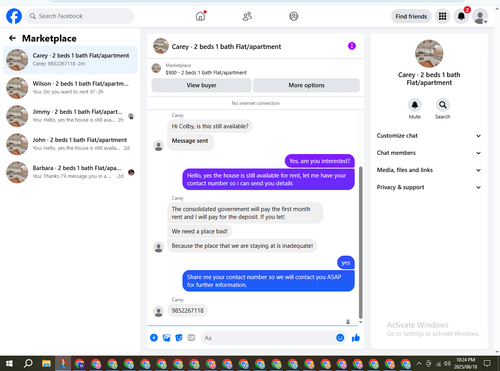Screen dimensions: 500x371
Task: Expand Customize chat section
Action: (x=429, y=136)
